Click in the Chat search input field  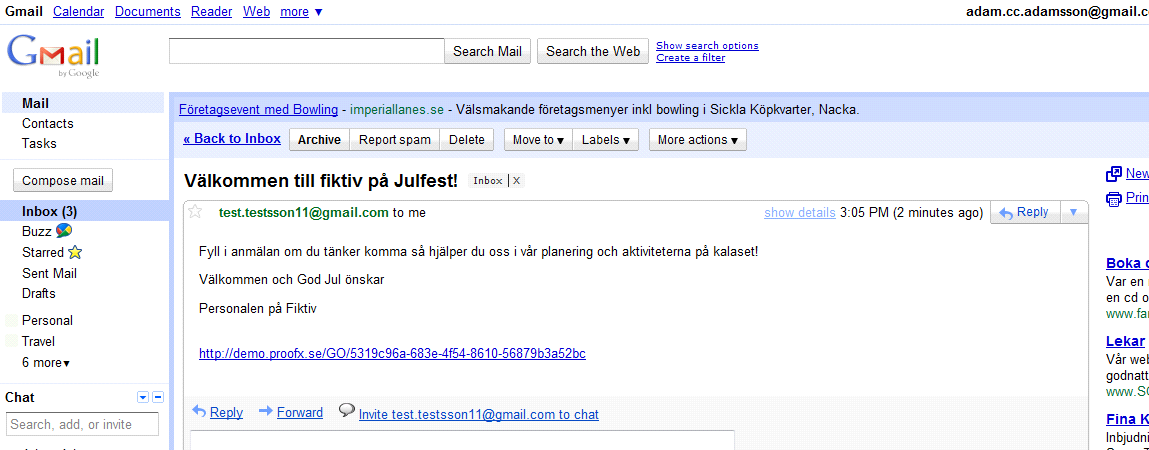(x=82, y=425)
